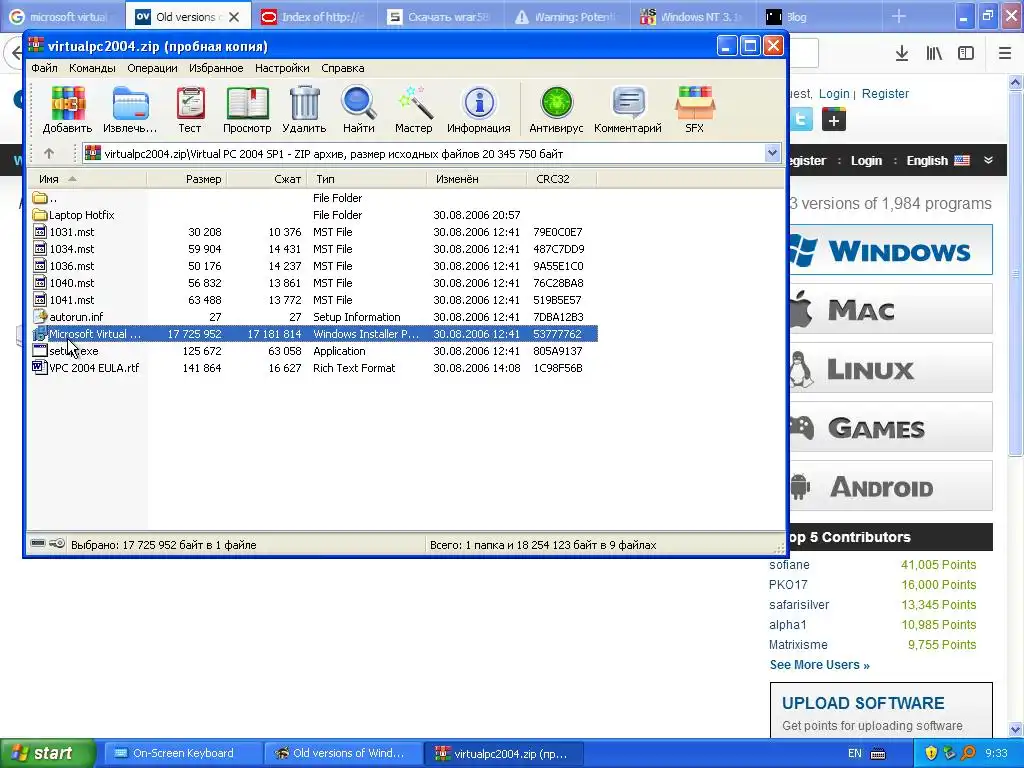Screen dimensions: 1024x768
Task: Open the Настройки menu
Action: 282,68
